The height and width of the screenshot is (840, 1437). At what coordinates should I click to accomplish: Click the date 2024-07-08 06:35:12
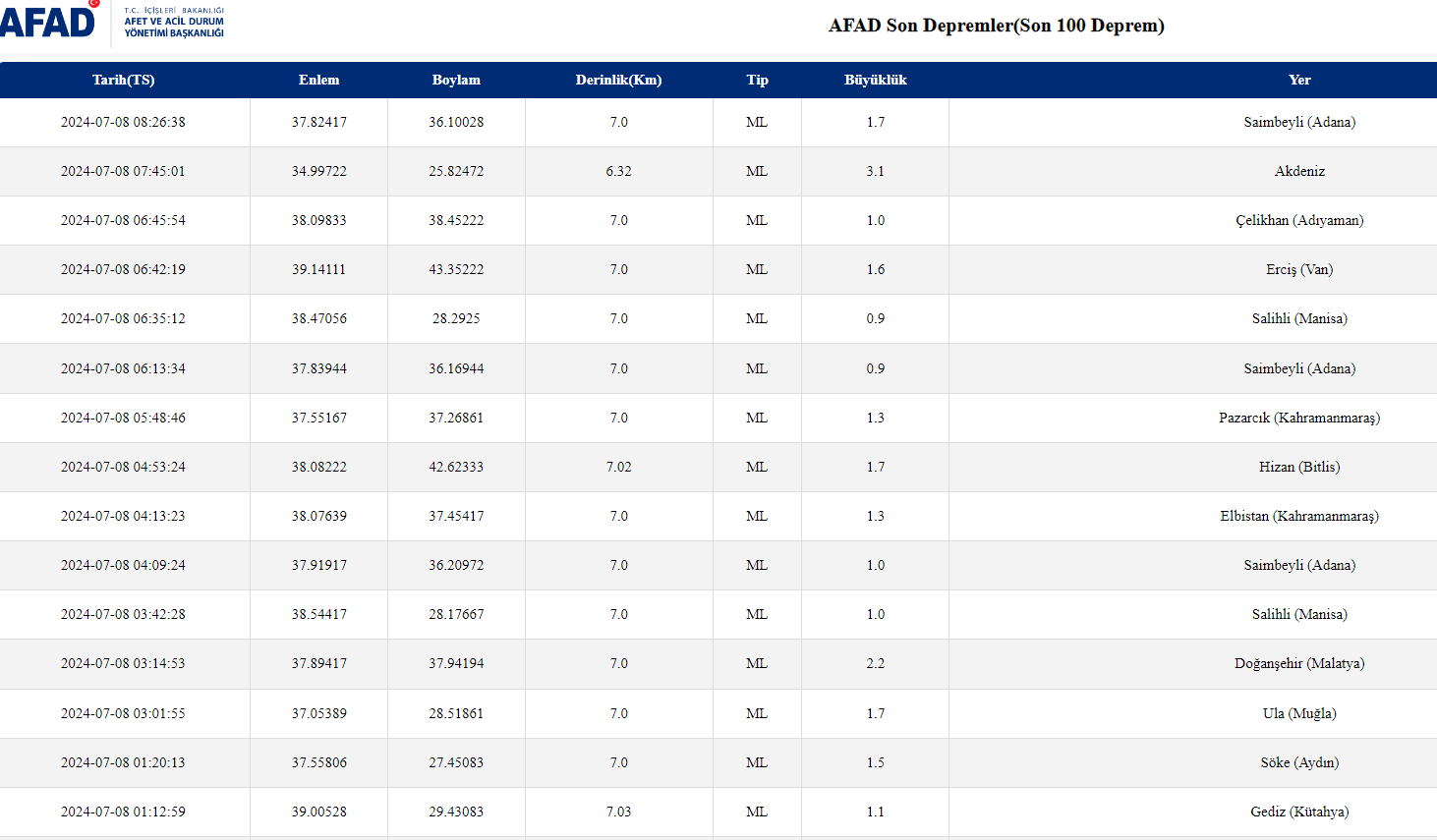pyautogui.click(x=124, y=318)
